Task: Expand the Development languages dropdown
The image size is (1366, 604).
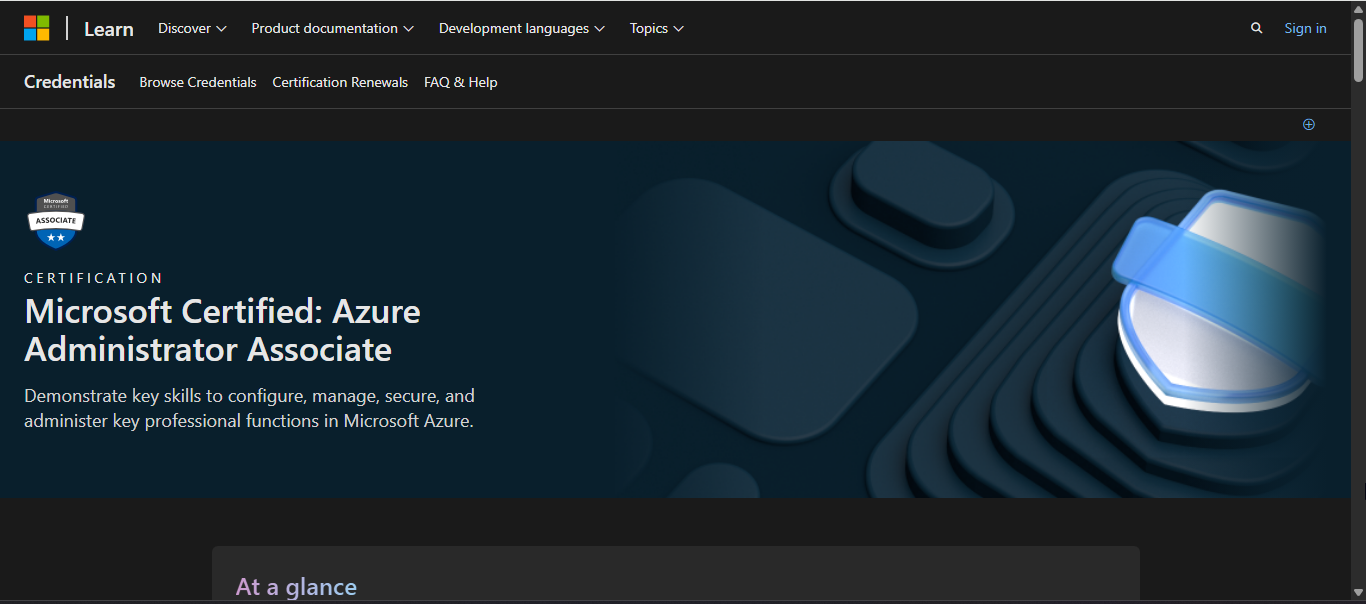Action: tap(521, 28)
